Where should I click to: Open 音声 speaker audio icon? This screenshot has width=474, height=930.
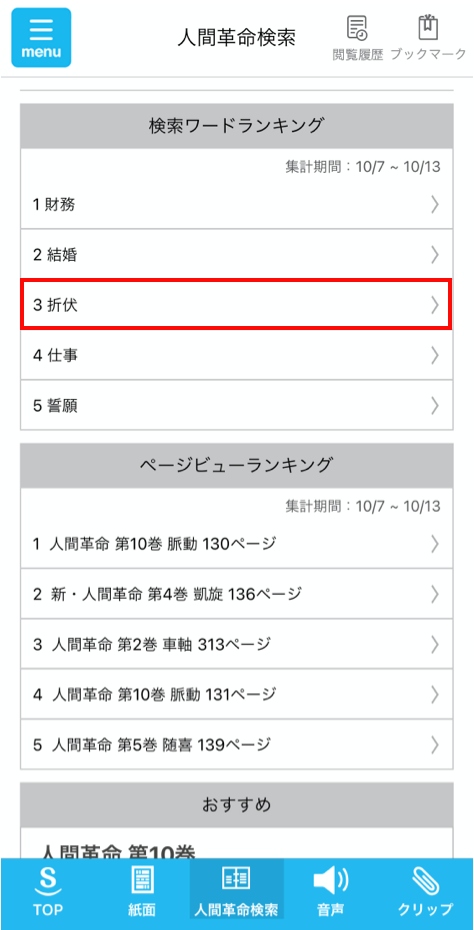(x=331, y=893)
